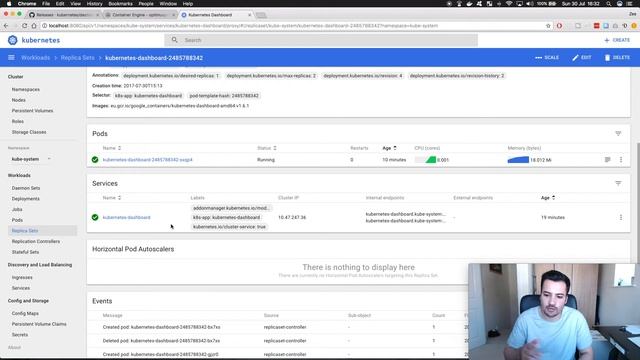Sort pods by Age column

[x=389, y=148]
